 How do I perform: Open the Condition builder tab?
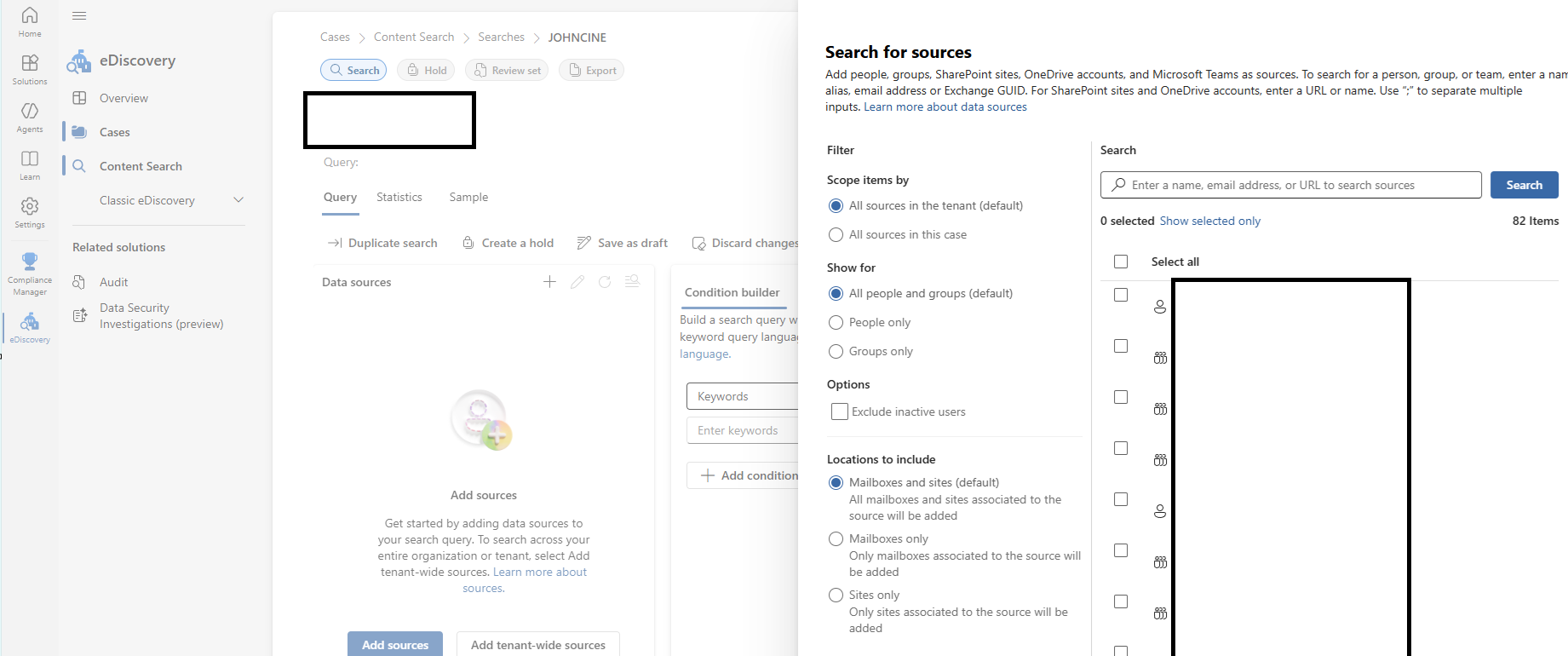(732, 292)
